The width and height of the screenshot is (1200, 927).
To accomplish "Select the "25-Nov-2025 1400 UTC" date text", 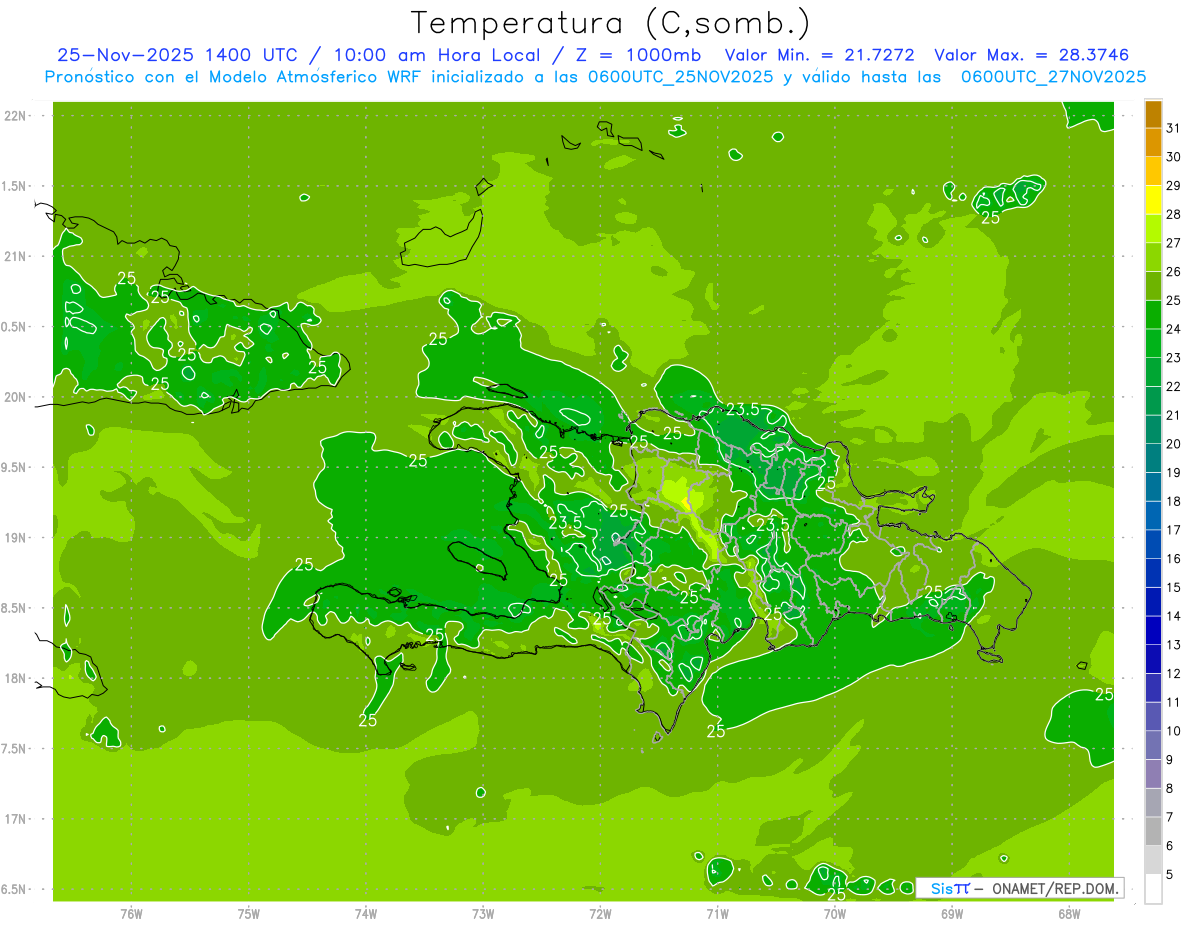I will 178,55.
